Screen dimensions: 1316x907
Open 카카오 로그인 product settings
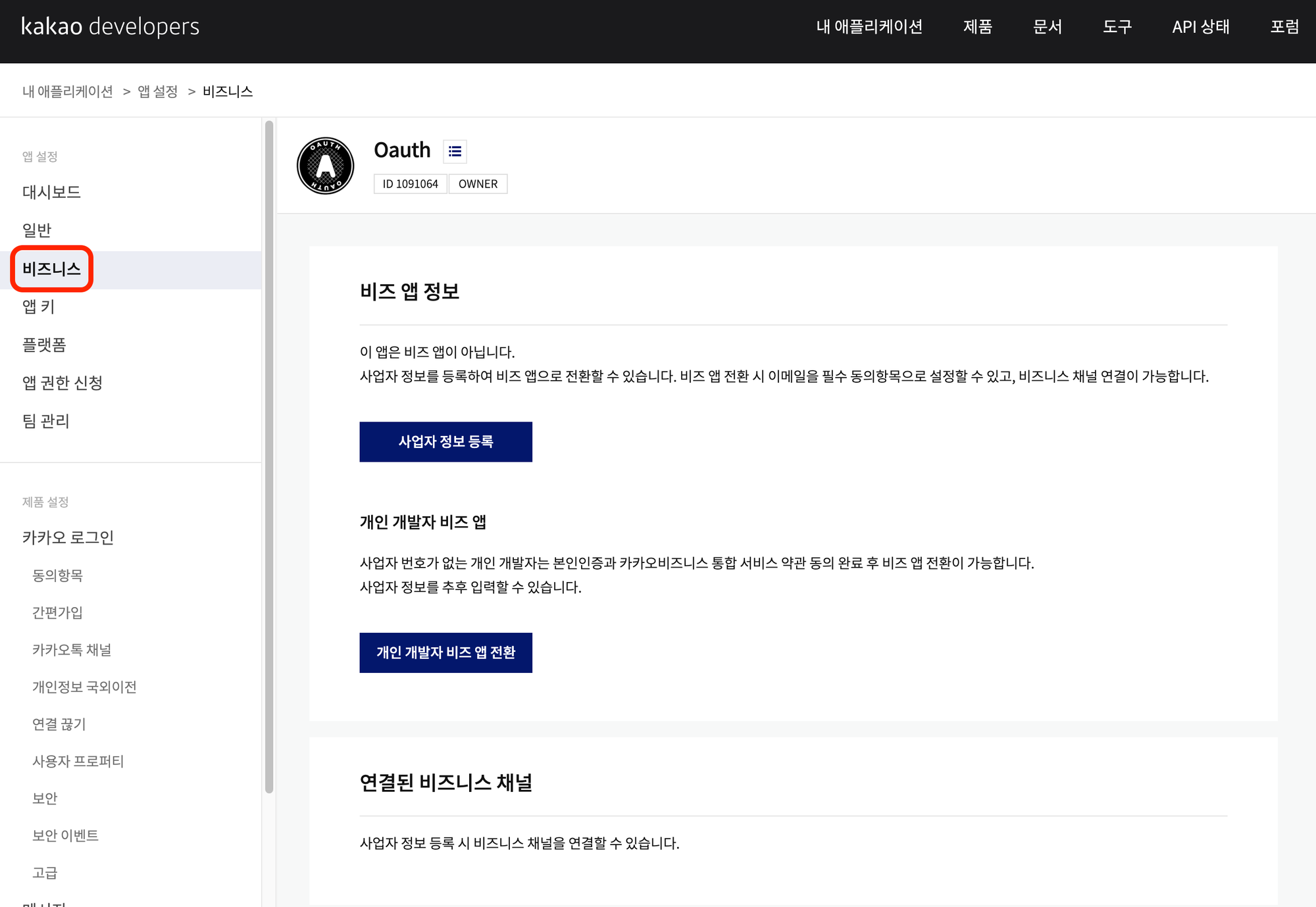68,537
